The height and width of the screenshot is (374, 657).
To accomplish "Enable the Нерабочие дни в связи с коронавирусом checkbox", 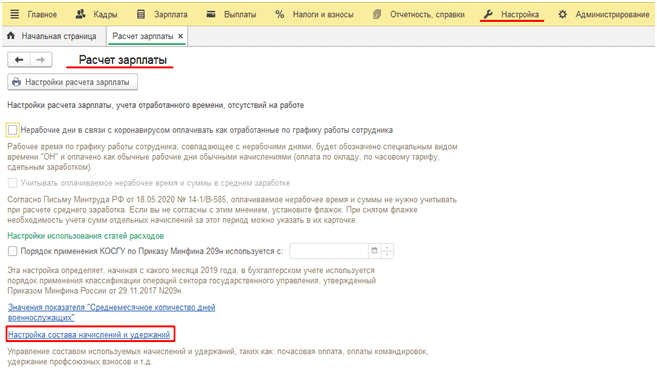I will (13, 130).
